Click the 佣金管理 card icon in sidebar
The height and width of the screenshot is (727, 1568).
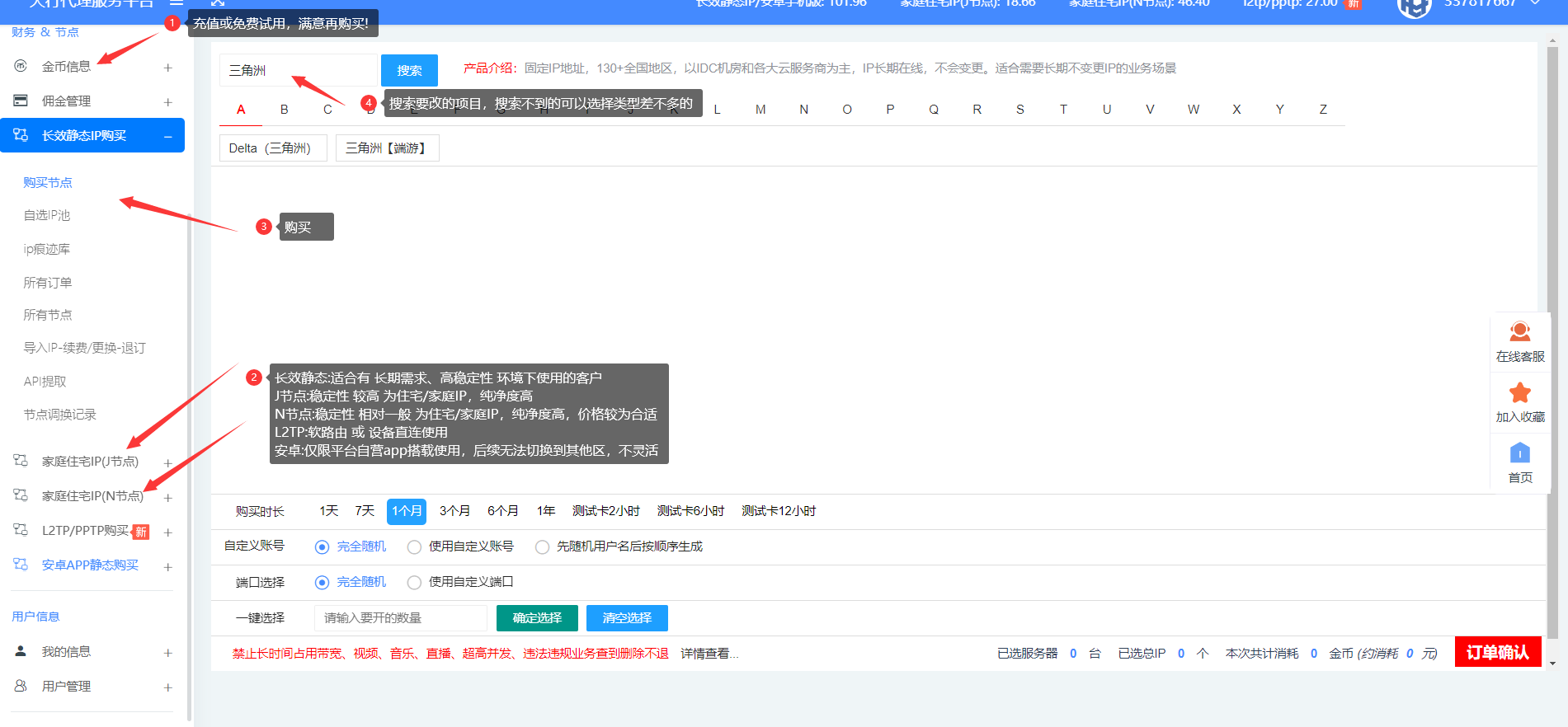(21, 101)
